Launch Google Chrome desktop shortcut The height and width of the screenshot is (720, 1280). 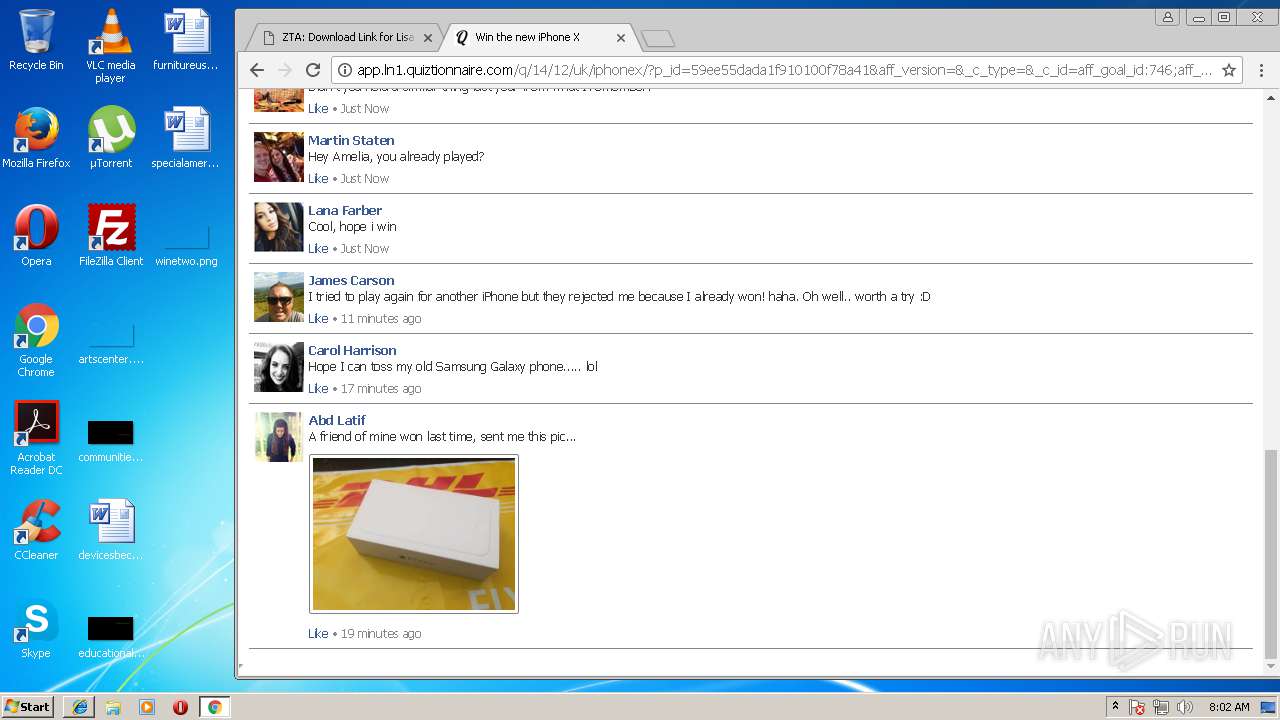pos(36,340)
